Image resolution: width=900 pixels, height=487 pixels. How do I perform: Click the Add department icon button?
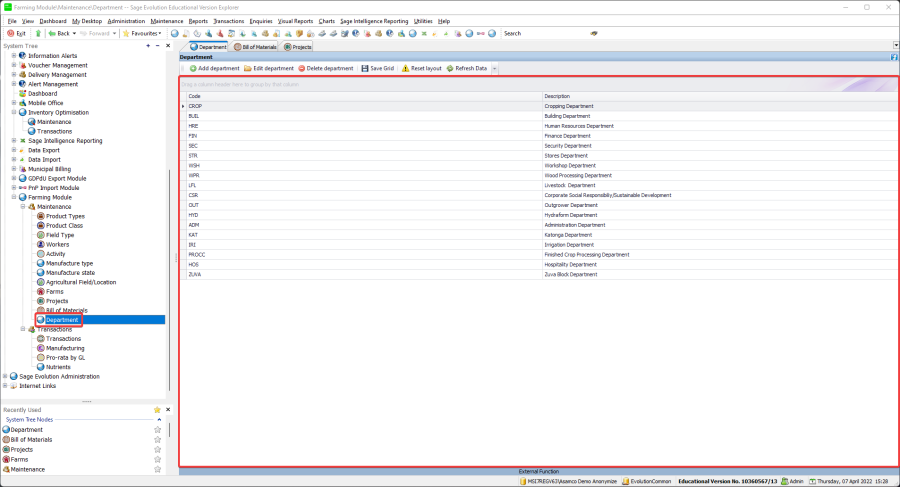[193, 69]
